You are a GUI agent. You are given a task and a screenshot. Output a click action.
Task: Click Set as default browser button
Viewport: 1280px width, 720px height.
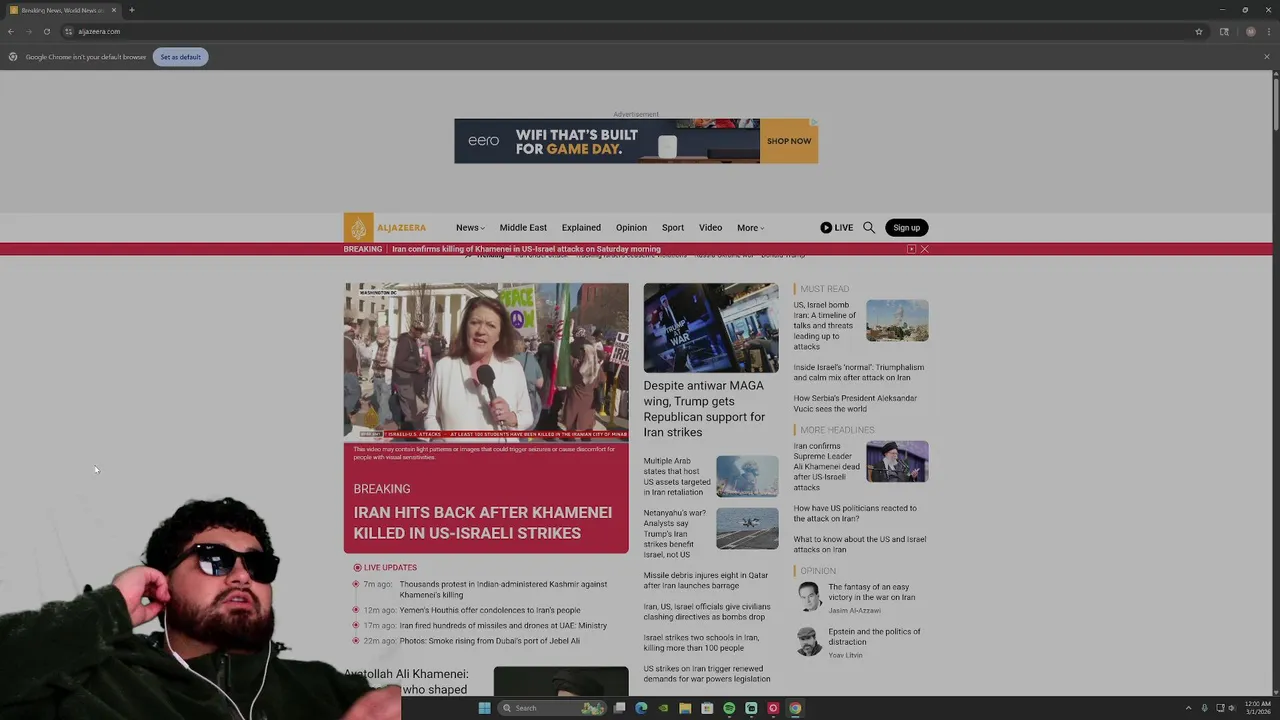click(x=180, y=57)
